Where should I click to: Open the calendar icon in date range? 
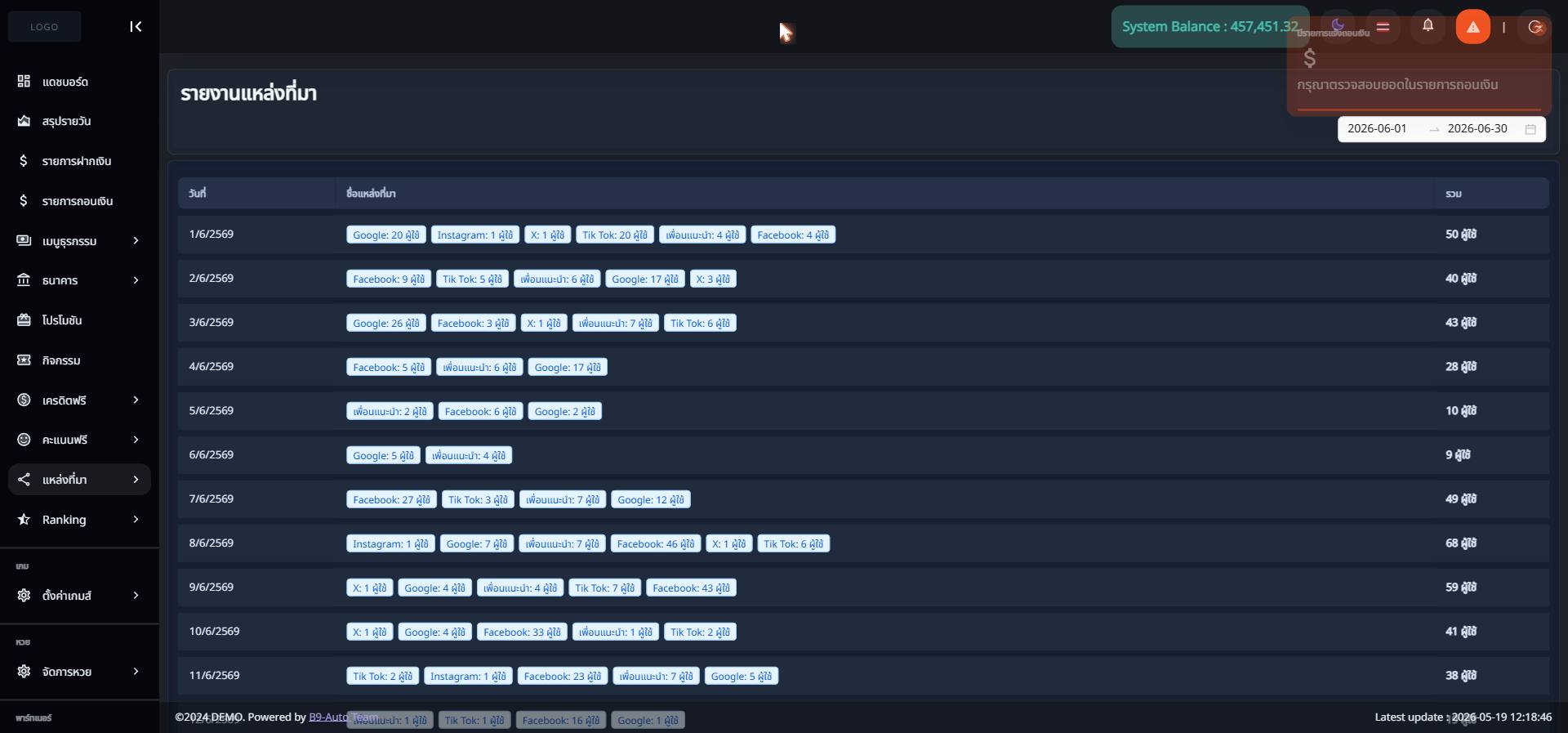[x=1530, y=129]
